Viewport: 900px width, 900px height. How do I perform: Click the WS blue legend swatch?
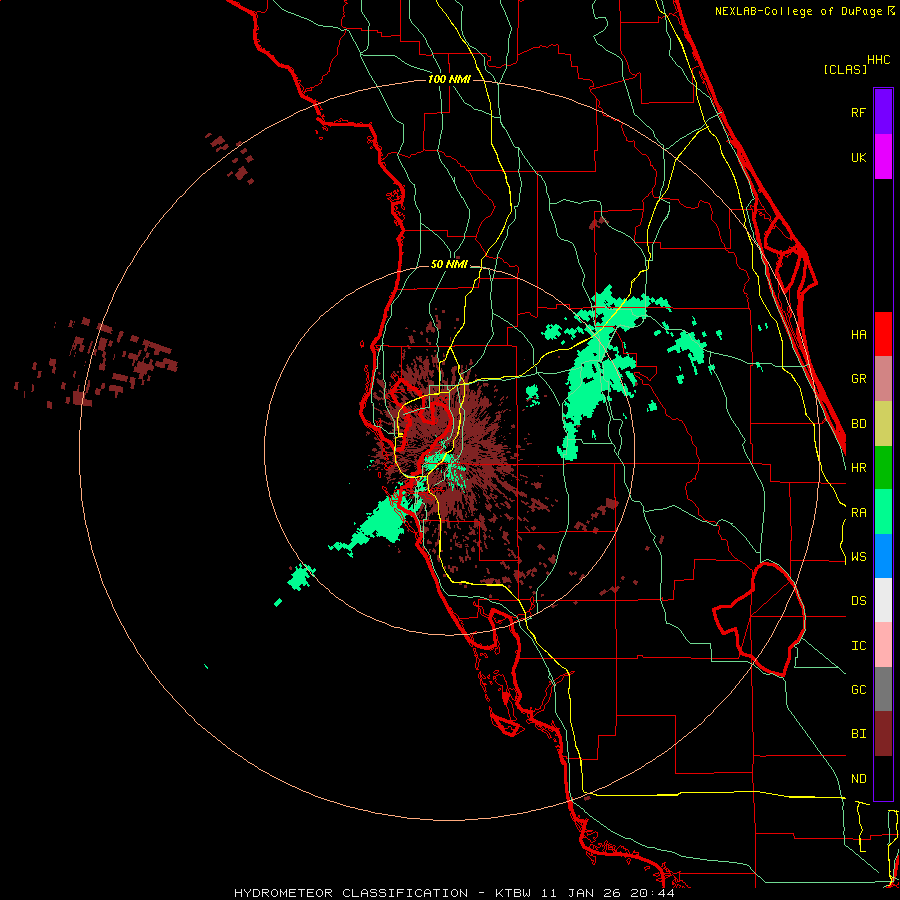pyautogui.click(x=883, y=556)
